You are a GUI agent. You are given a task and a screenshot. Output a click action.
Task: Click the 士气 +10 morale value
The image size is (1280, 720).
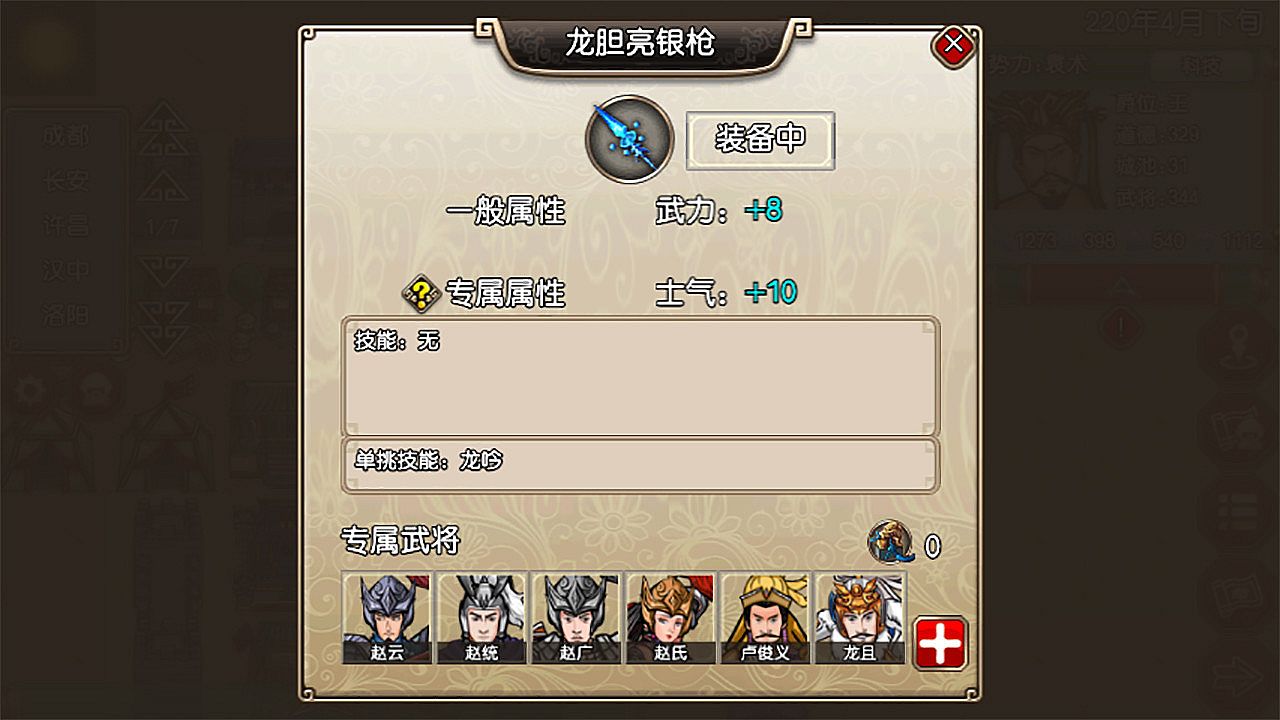point(771,293)
